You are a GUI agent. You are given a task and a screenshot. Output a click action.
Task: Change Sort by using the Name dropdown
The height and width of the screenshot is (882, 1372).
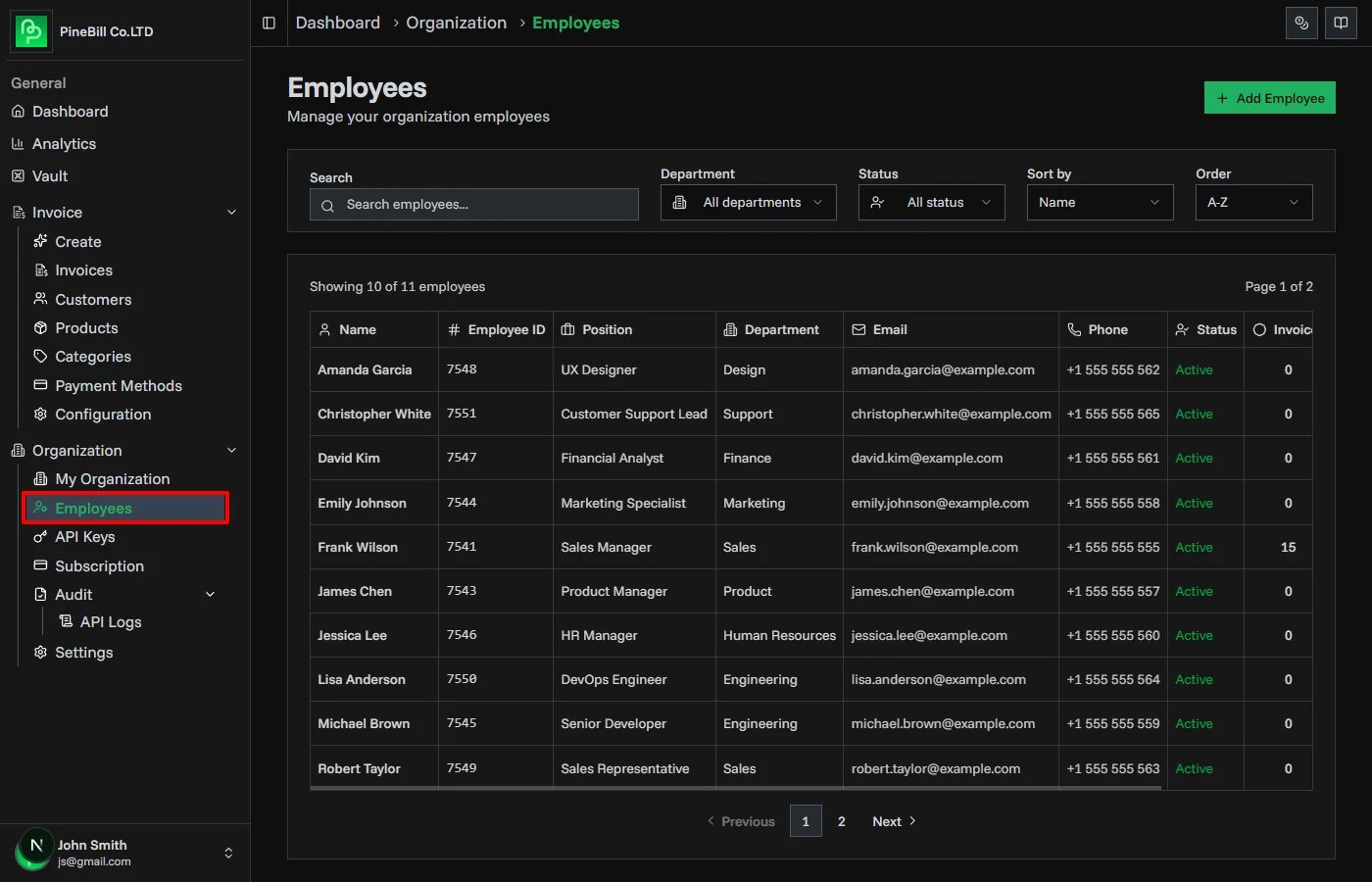coord(1100,202)
